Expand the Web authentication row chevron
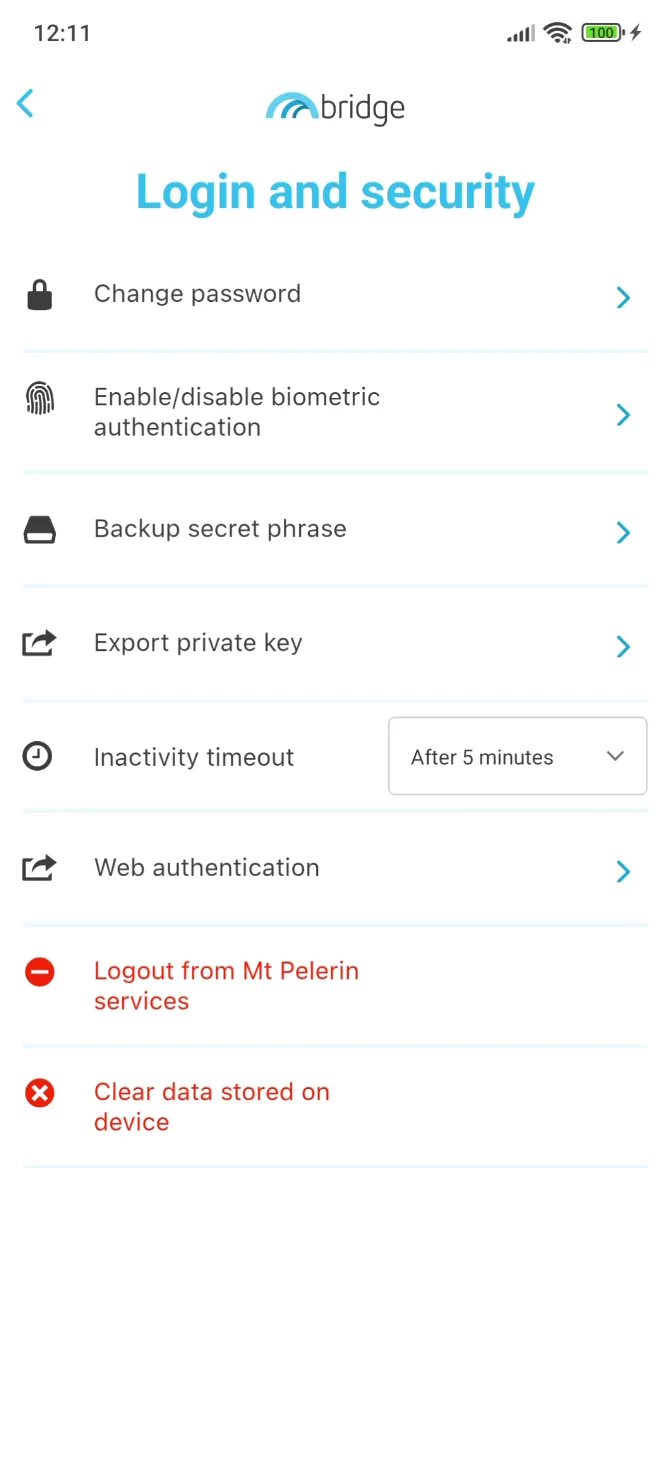 point(622,871)
